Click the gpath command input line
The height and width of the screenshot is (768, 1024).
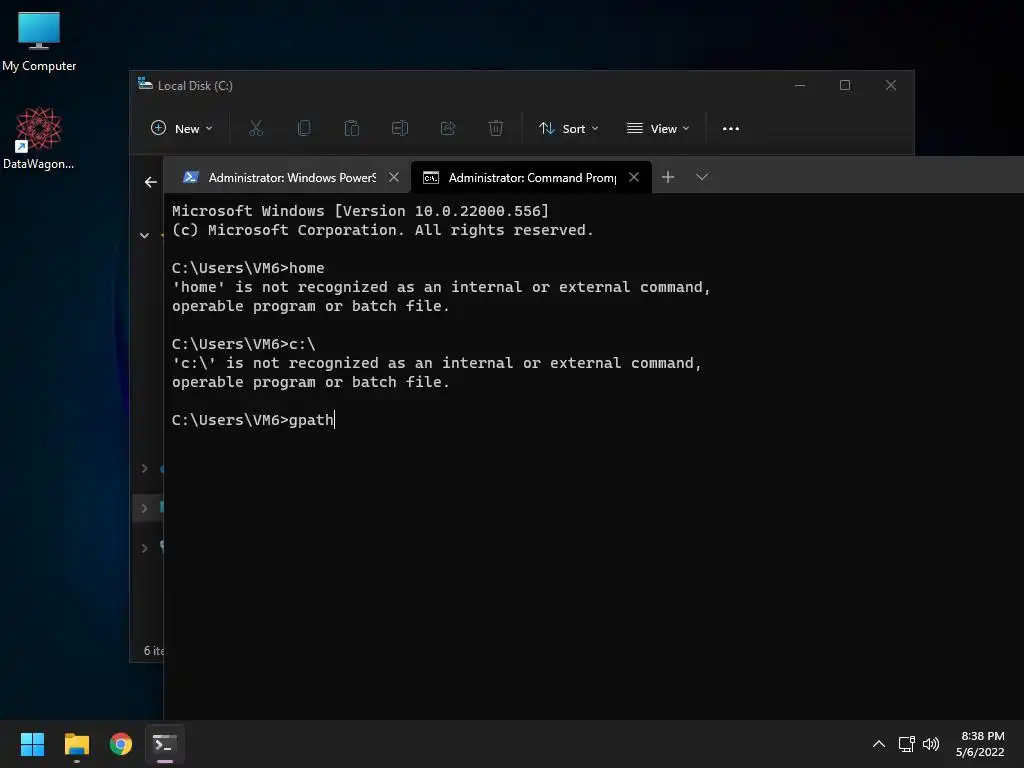[253, 420]
